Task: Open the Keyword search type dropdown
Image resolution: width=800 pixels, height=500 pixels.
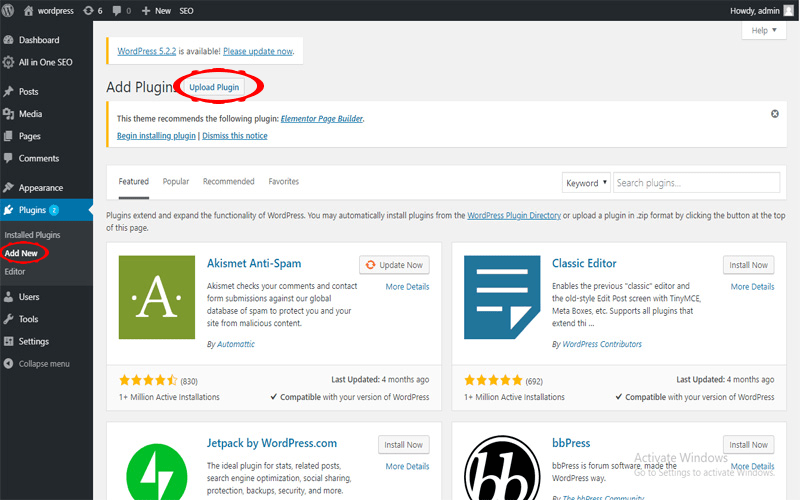Action: 586,183
